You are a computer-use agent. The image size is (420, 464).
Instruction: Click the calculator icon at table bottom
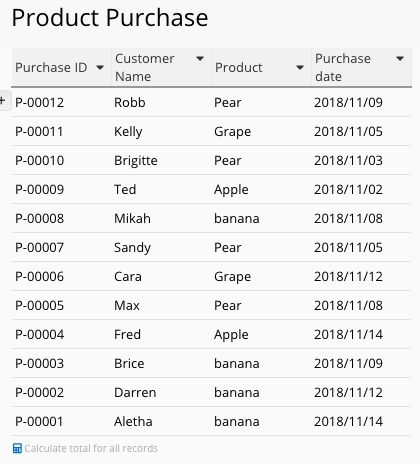pos(17,448)
